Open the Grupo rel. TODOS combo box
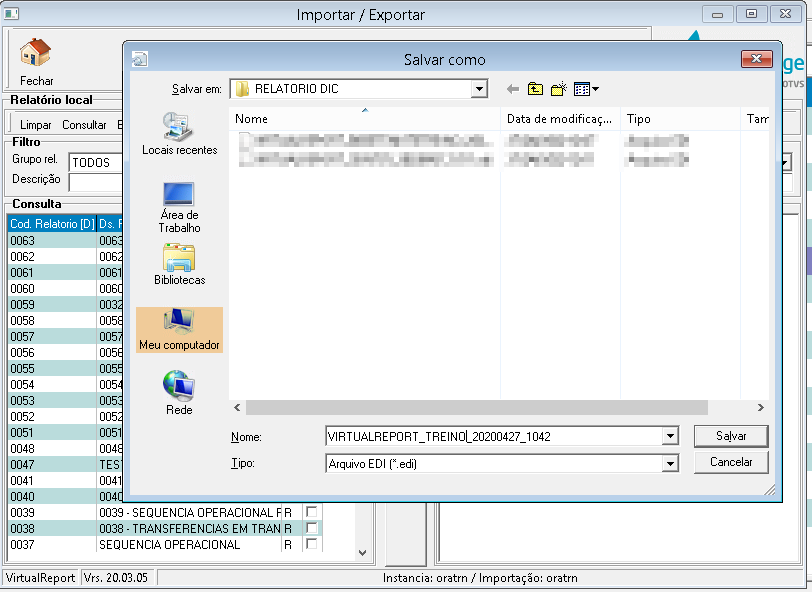 [x=95, y=163]
